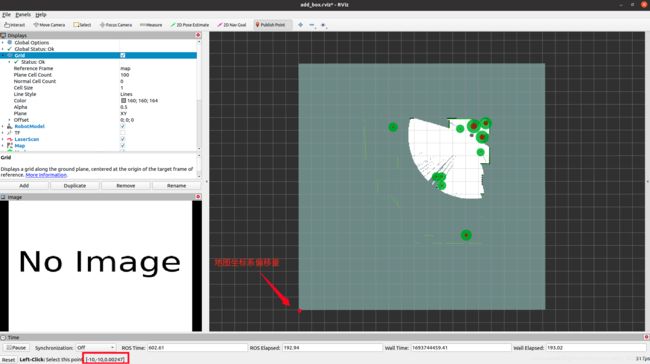Click the Grid Color swatch 160; 160; 164
The width and height of the screenshot is (650, 364).
124,100
